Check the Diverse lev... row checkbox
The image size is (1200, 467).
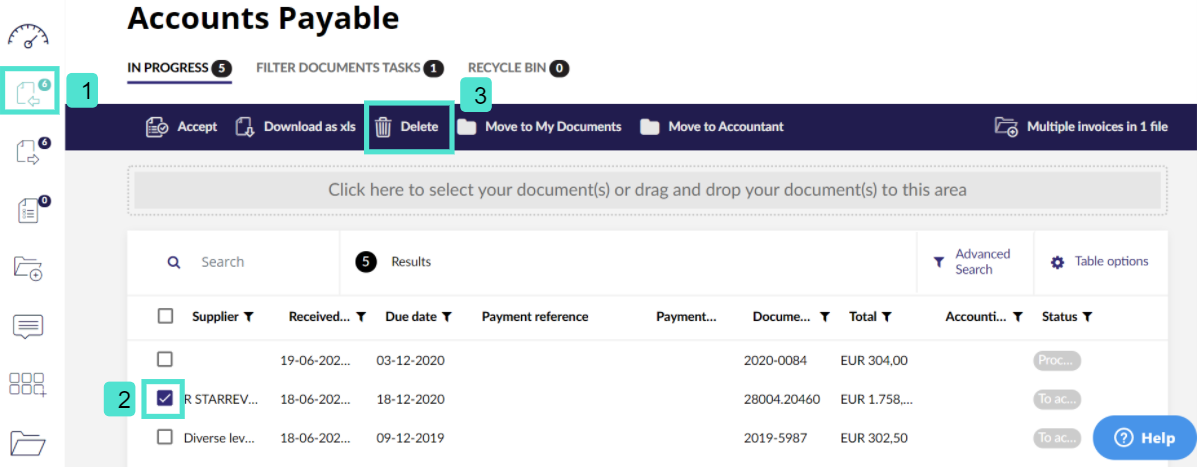165,437
